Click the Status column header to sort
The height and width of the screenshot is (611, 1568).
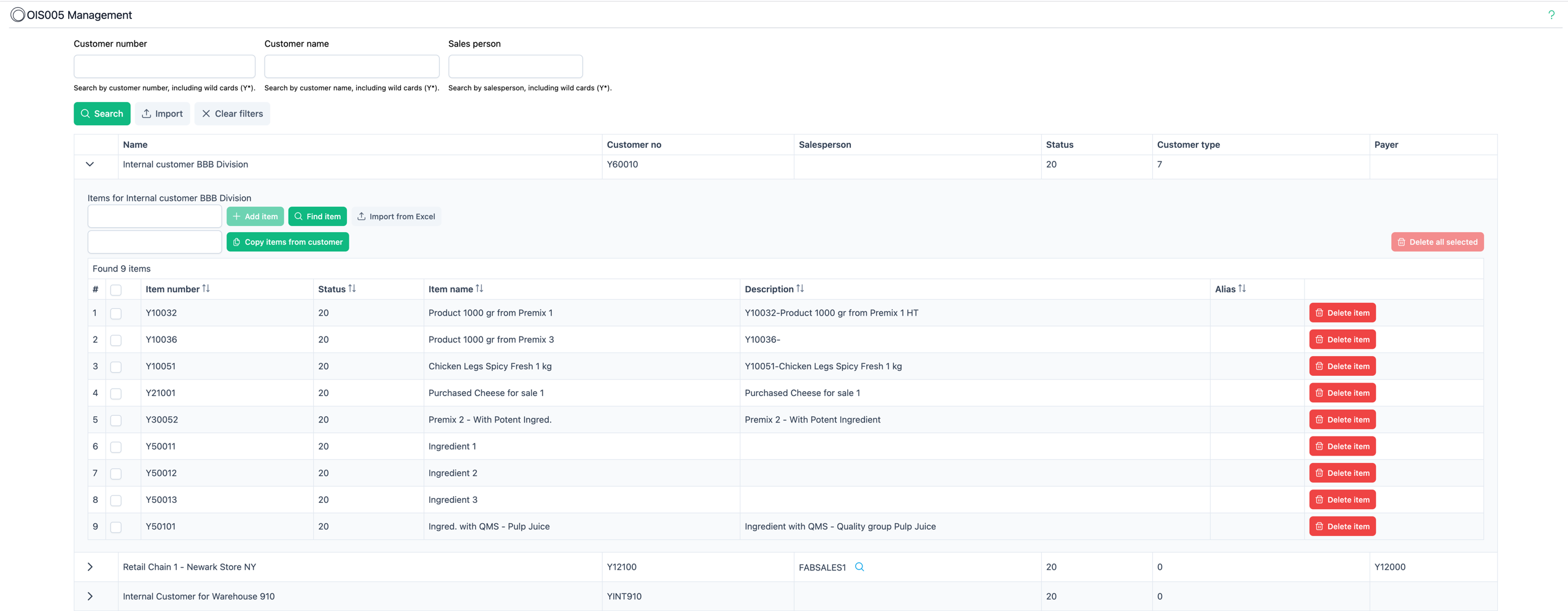tap(333, 288)
